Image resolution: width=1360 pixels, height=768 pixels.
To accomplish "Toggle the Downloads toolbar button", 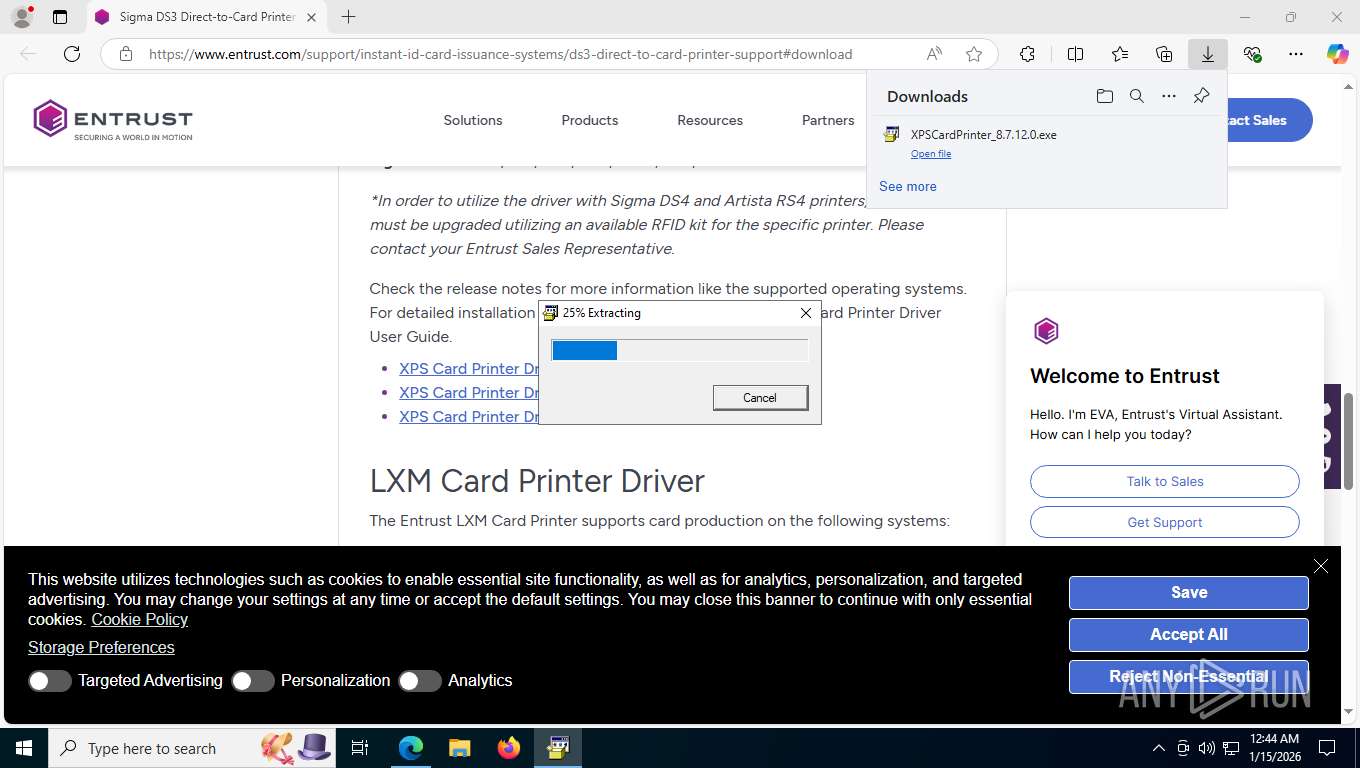I will (1208, 54).
